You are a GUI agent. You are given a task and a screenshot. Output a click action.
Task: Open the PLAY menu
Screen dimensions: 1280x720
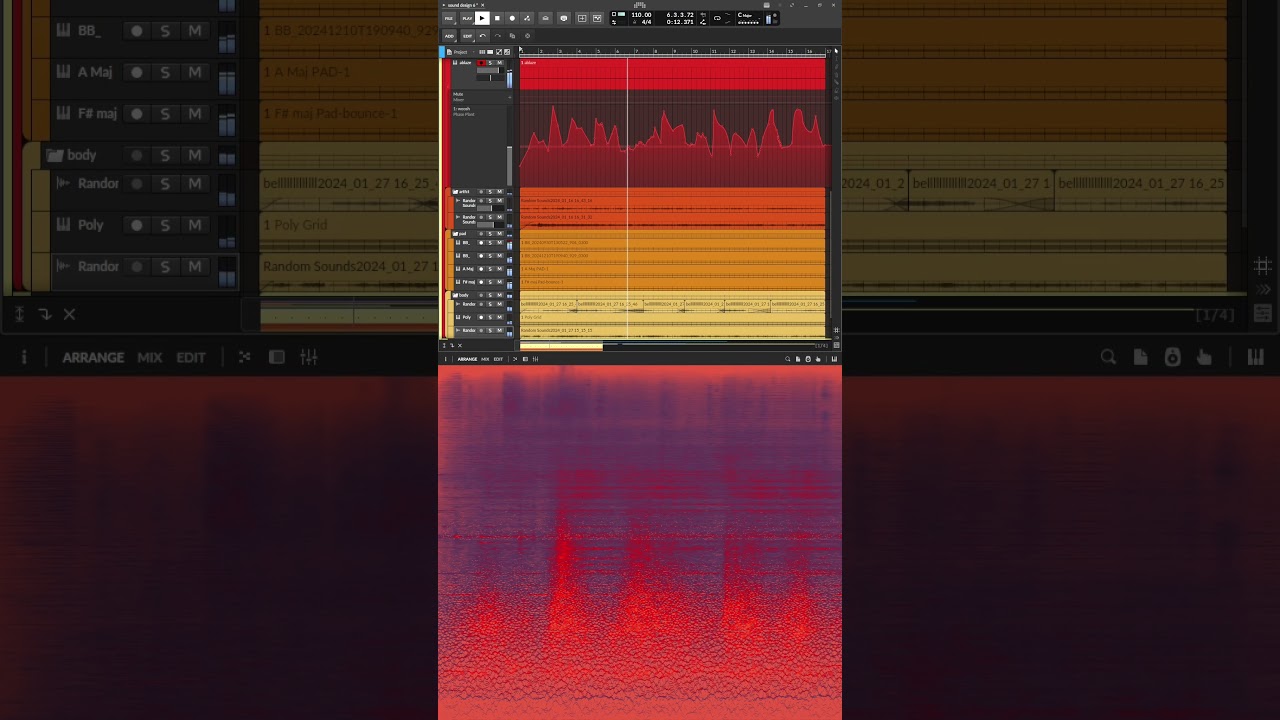click(467, 18)
